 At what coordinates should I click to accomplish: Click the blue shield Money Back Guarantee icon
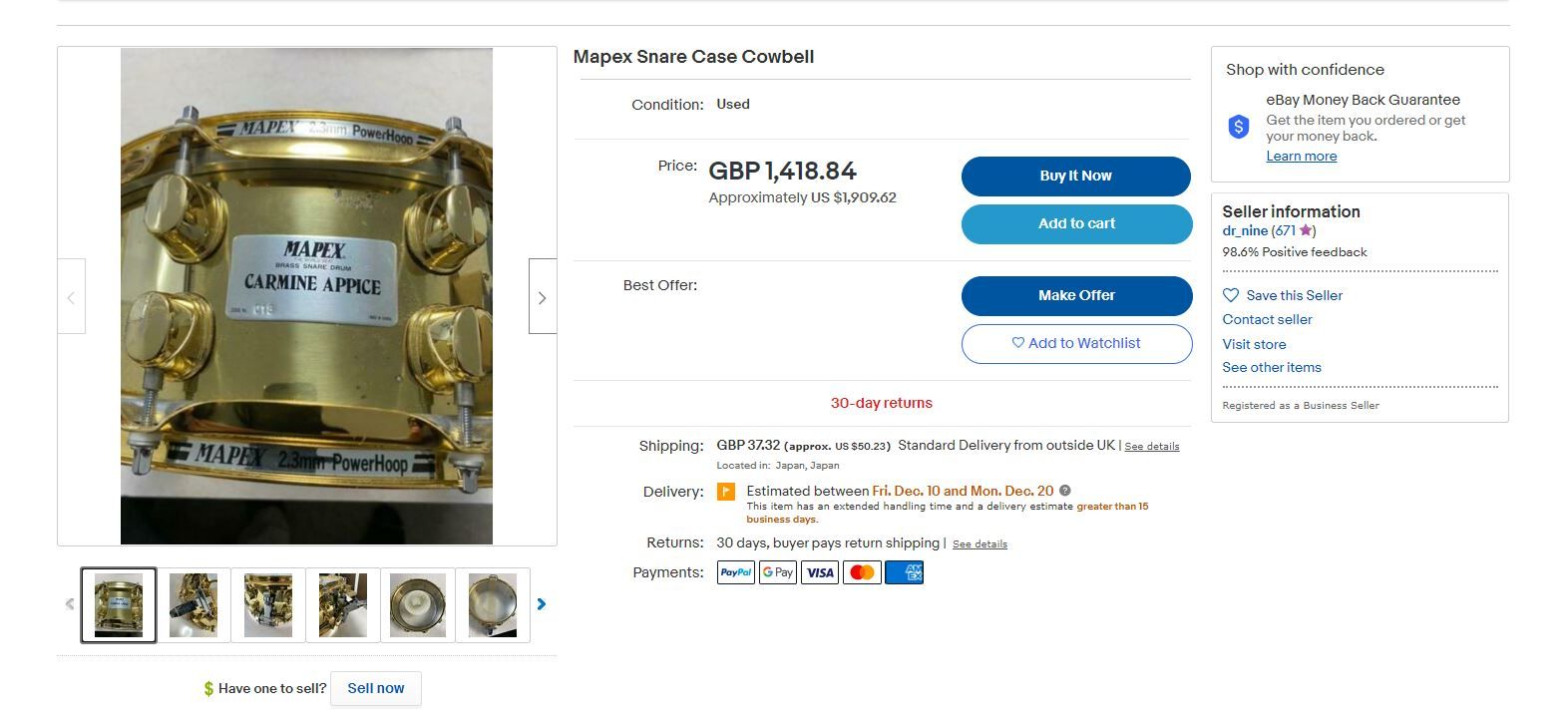tap(1238, 127)
